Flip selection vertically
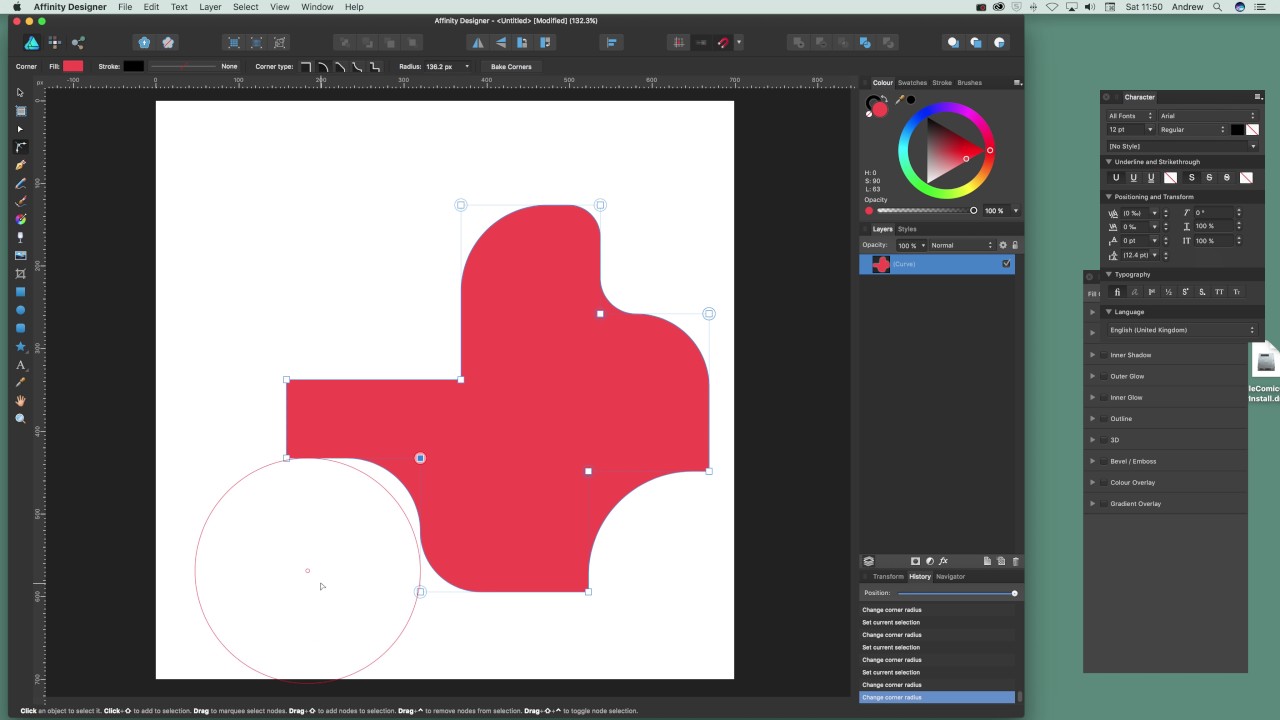Screen dimensions: 1280x720 tap(500, 42)
